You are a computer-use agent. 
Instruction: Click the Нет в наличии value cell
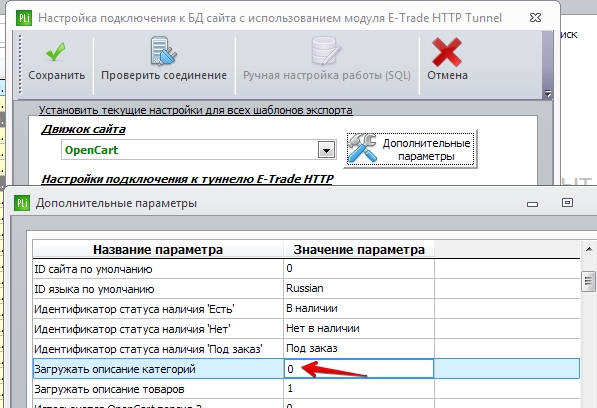tap(359, 328)
